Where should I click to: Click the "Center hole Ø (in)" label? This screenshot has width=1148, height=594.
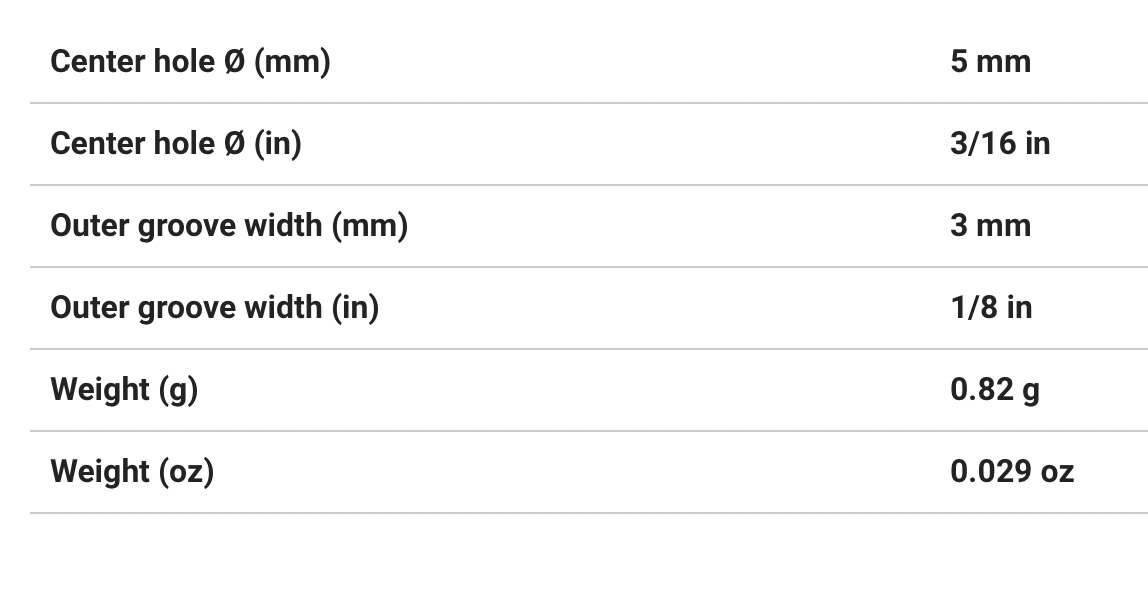[x=176, y=144]
